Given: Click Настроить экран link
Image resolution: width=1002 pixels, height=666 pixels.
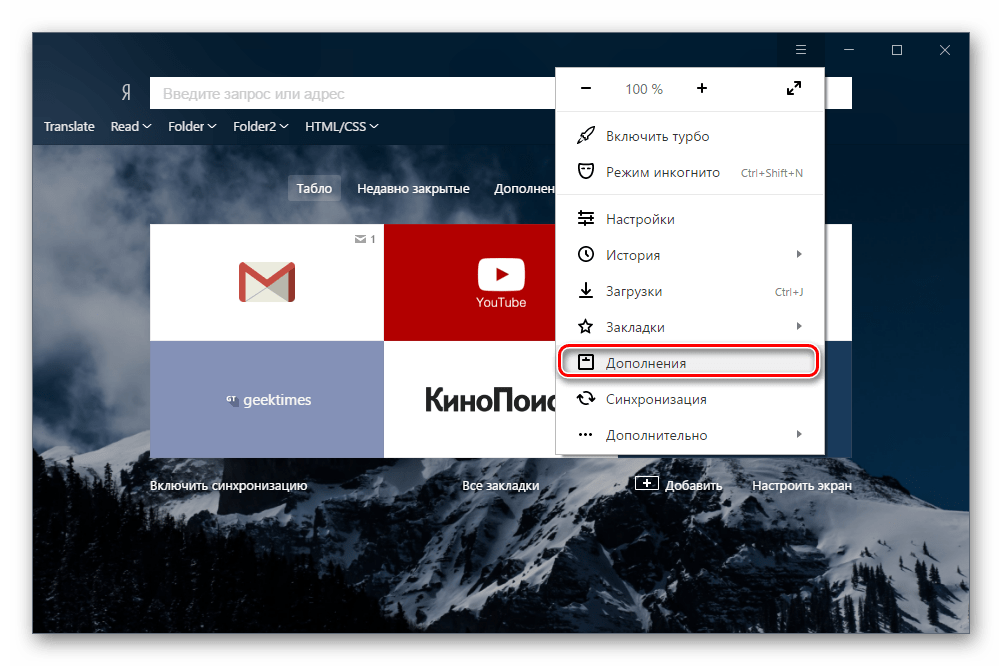Looking at the screenshot, I should tap(801, 485).
